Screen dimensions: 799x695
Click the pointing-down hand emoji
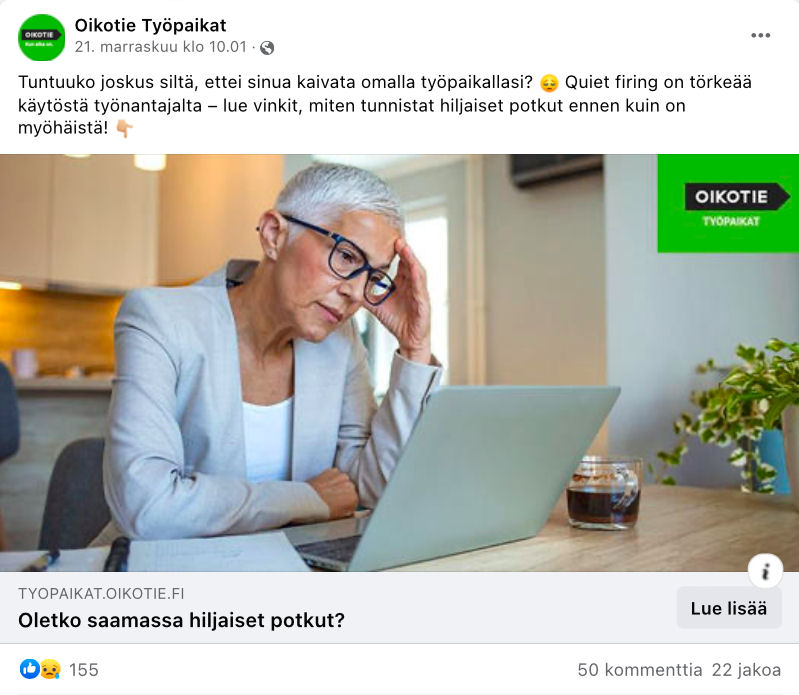click(124, 129)
